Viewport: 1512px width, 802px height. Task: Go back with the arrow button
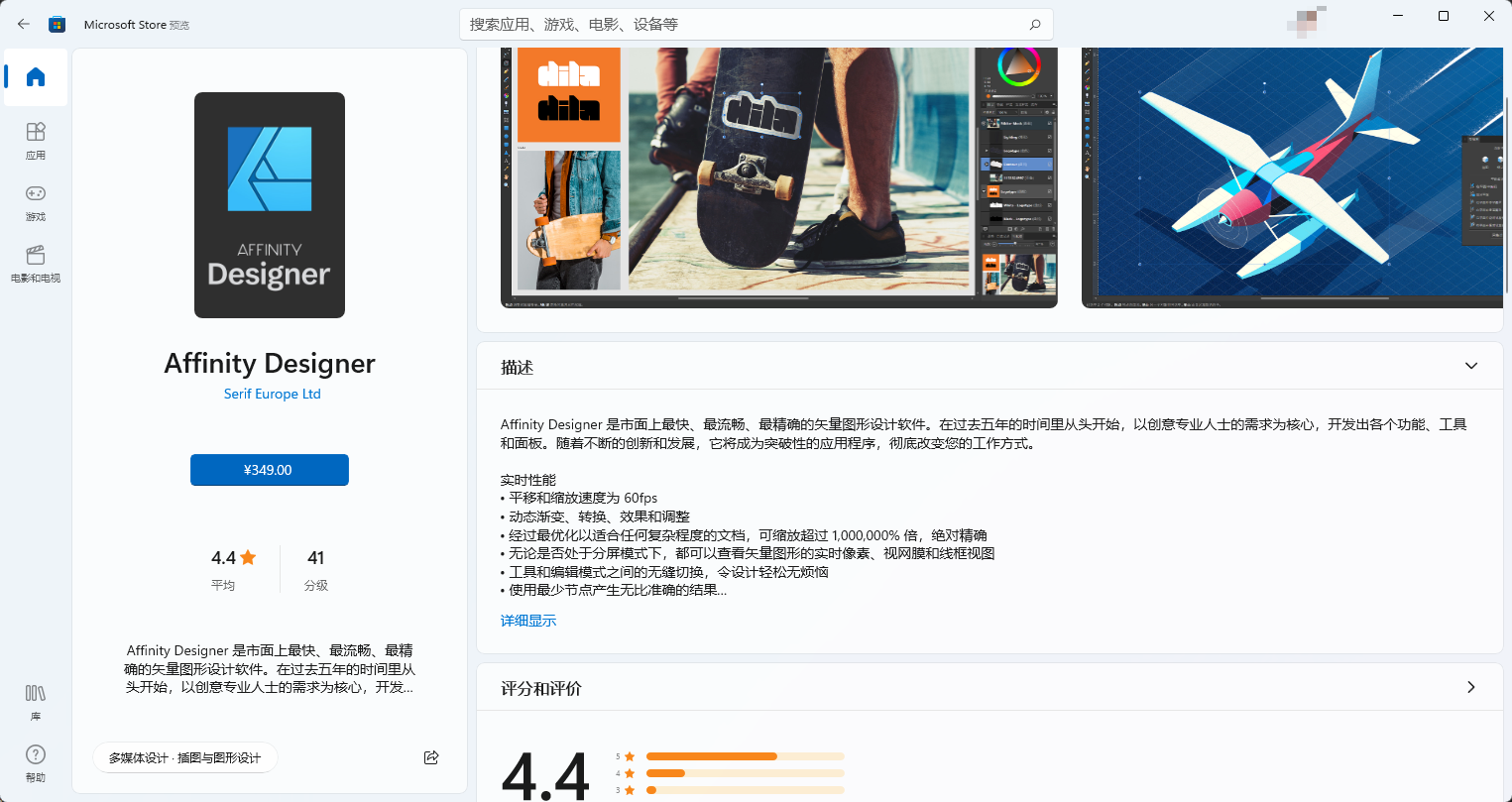[24, 24]
